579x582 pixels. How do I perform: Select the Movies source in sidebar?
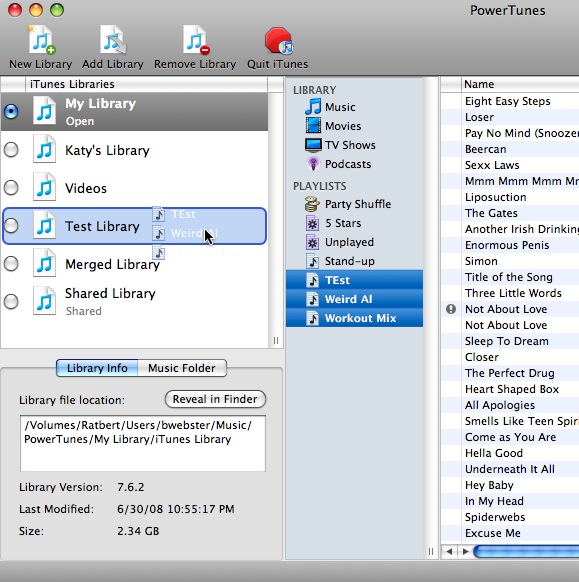tap(333, 126)
